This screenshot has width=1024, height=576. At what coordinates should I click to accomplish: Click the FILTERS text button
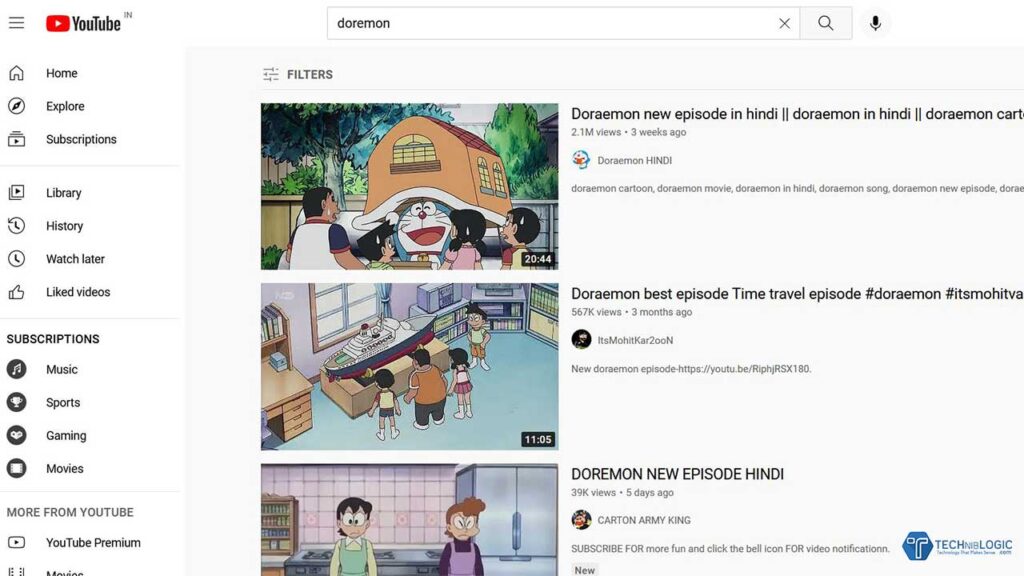click(310, 74)
